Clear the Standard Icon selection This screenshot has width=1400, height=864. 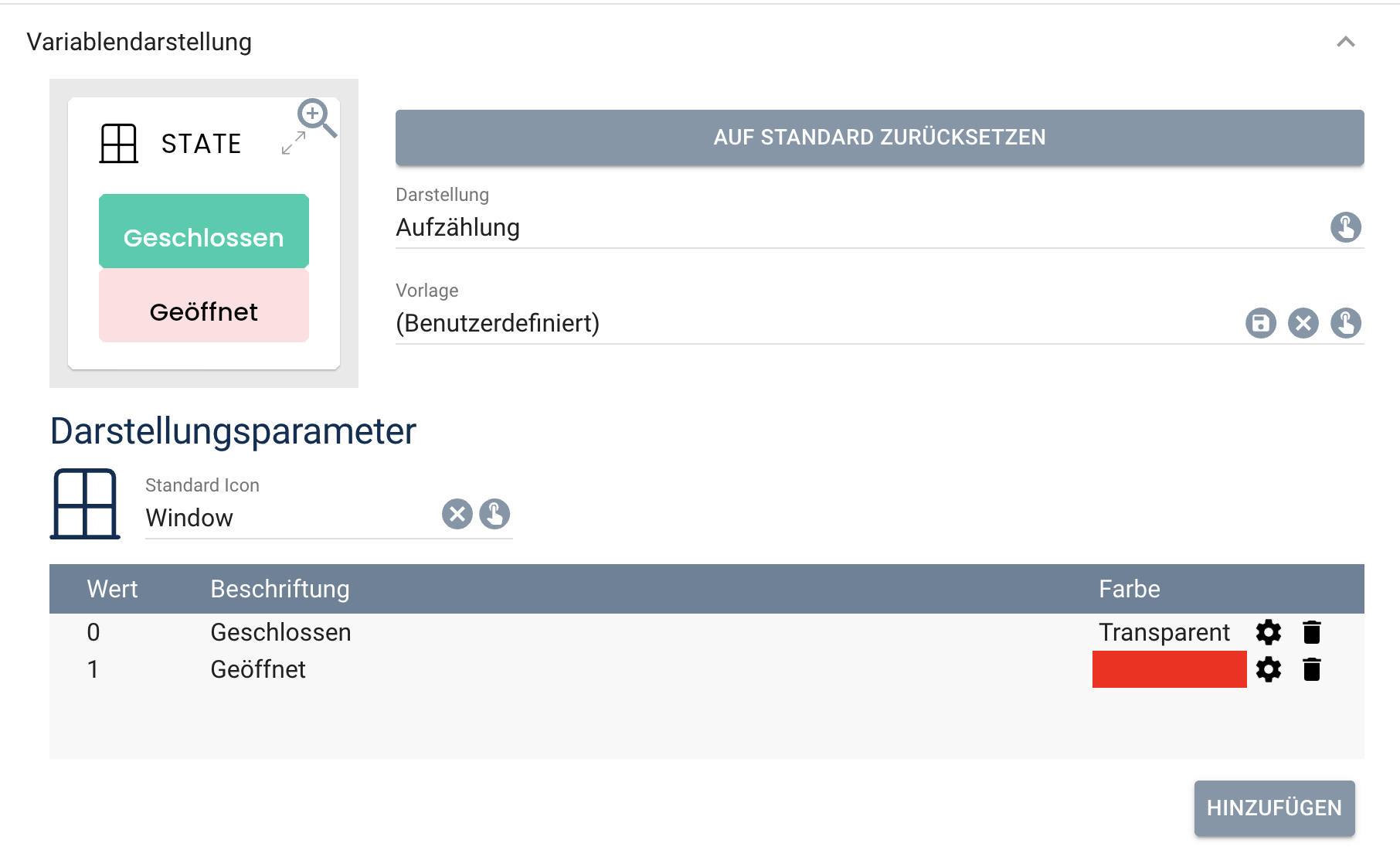[457, 514]
